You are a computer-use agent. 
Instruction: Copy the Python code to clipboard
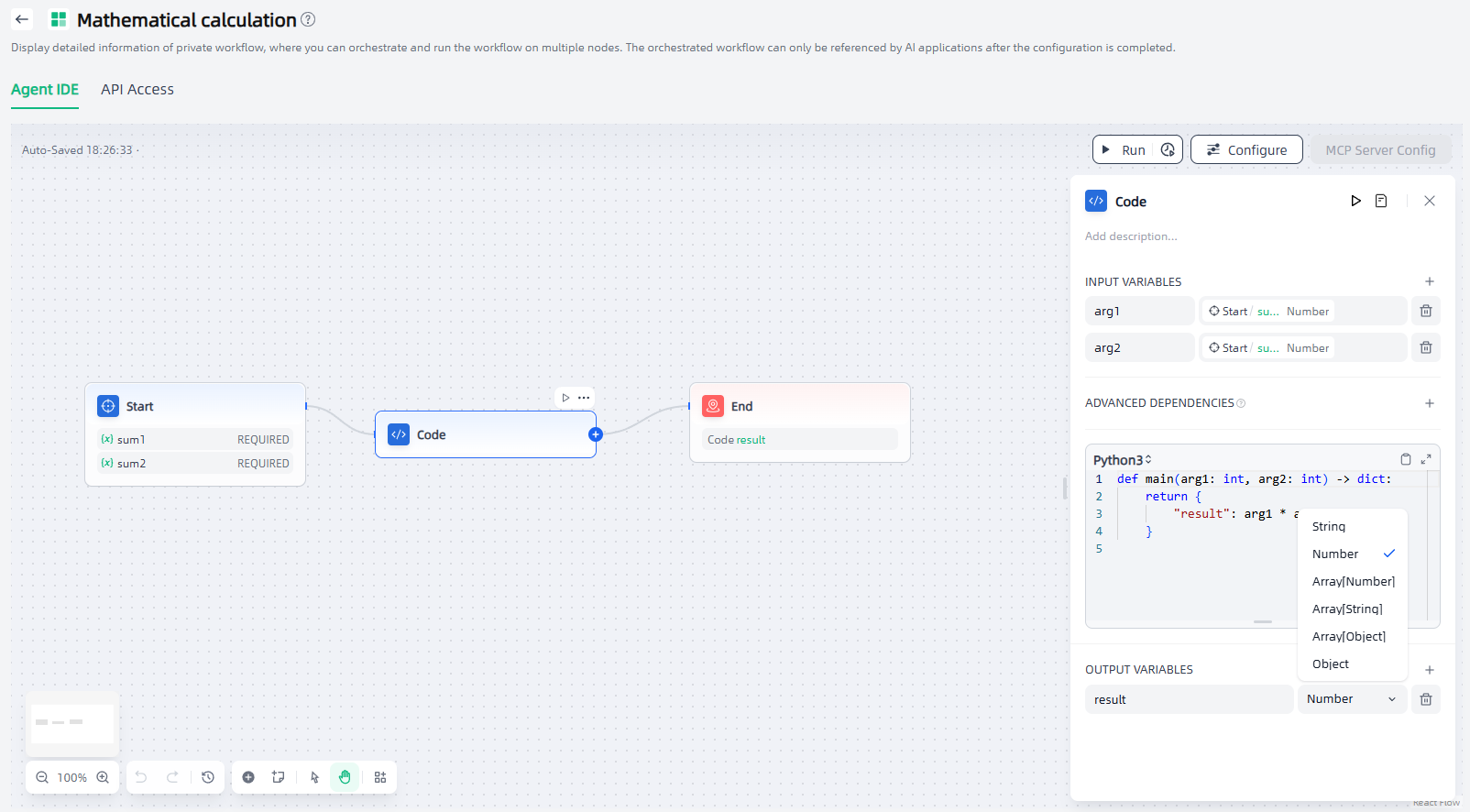(1406, 459)
